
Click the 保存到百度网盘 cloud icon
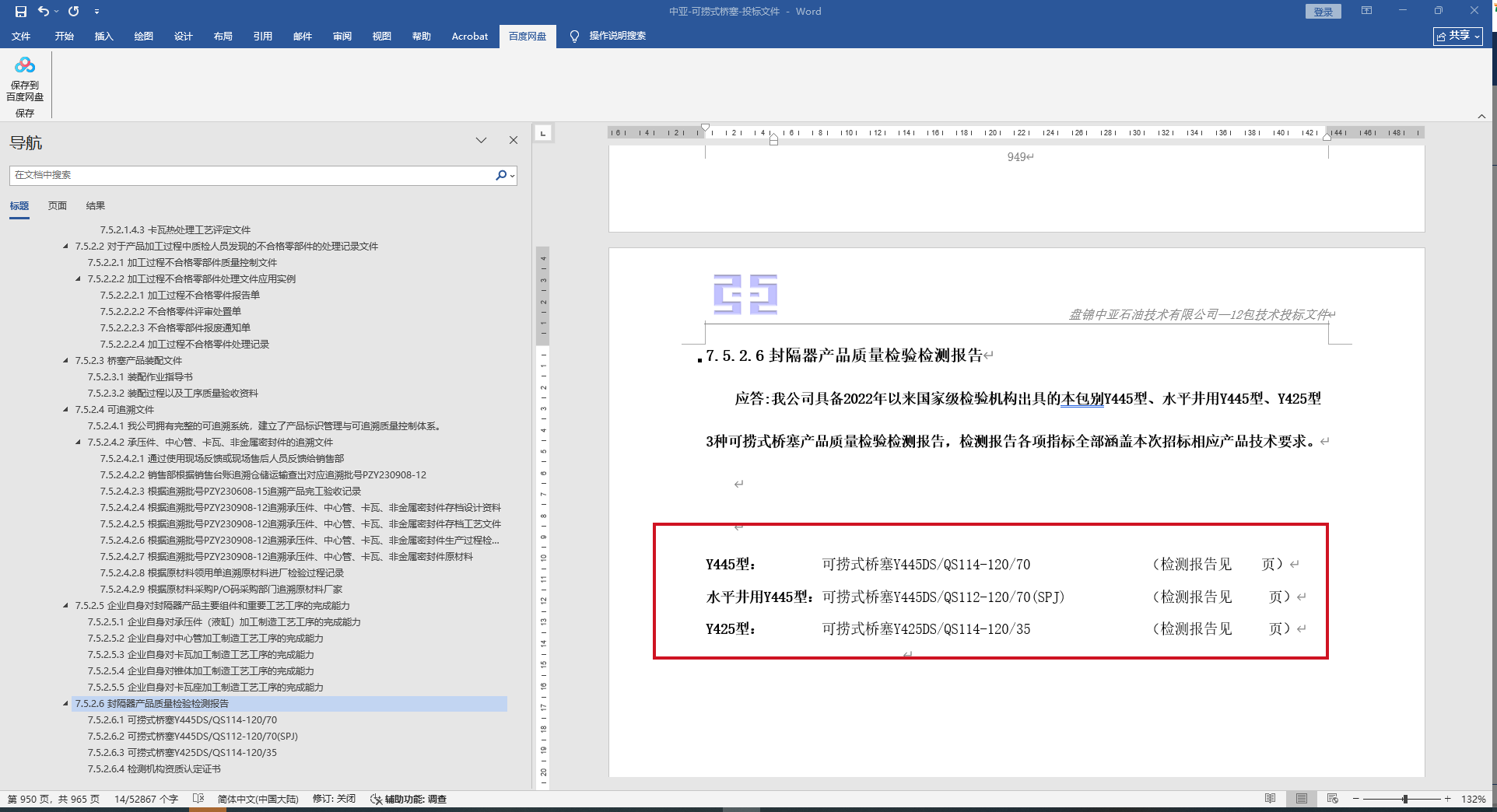tap(25, 65)
